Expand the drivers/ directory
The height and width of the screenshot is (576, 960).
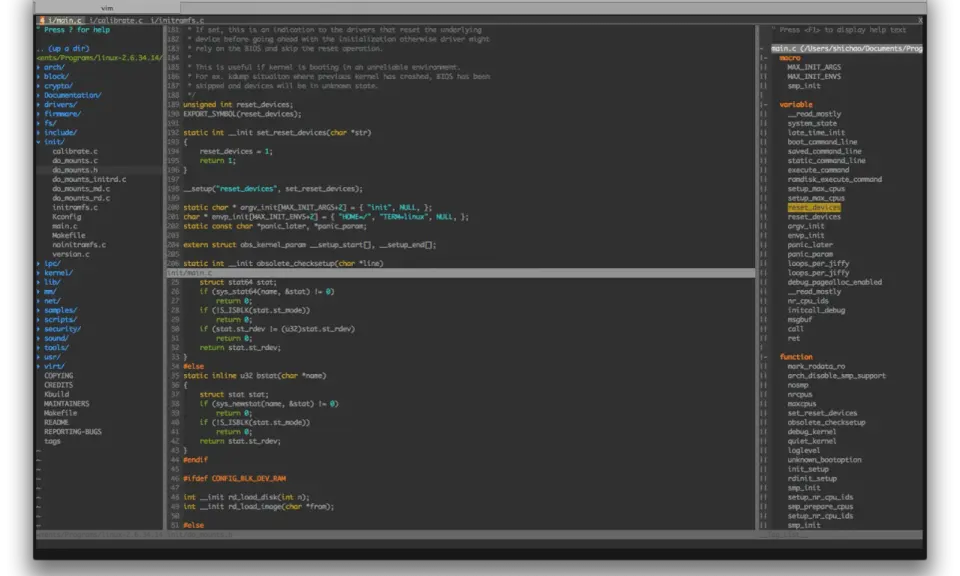(60, 105)
